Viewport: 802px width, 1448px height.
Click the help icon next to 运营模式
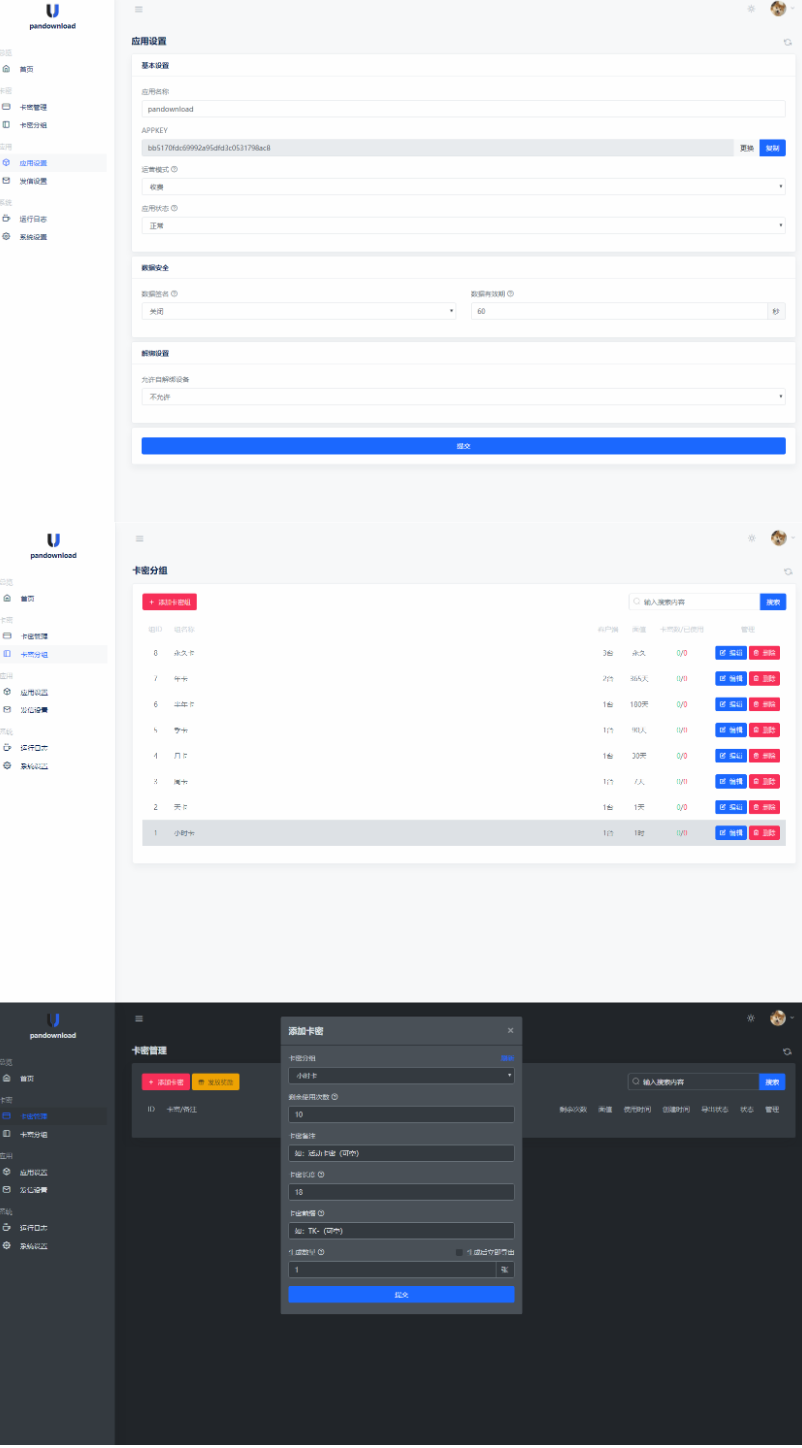pyautogui.click(x=175, y=169)
